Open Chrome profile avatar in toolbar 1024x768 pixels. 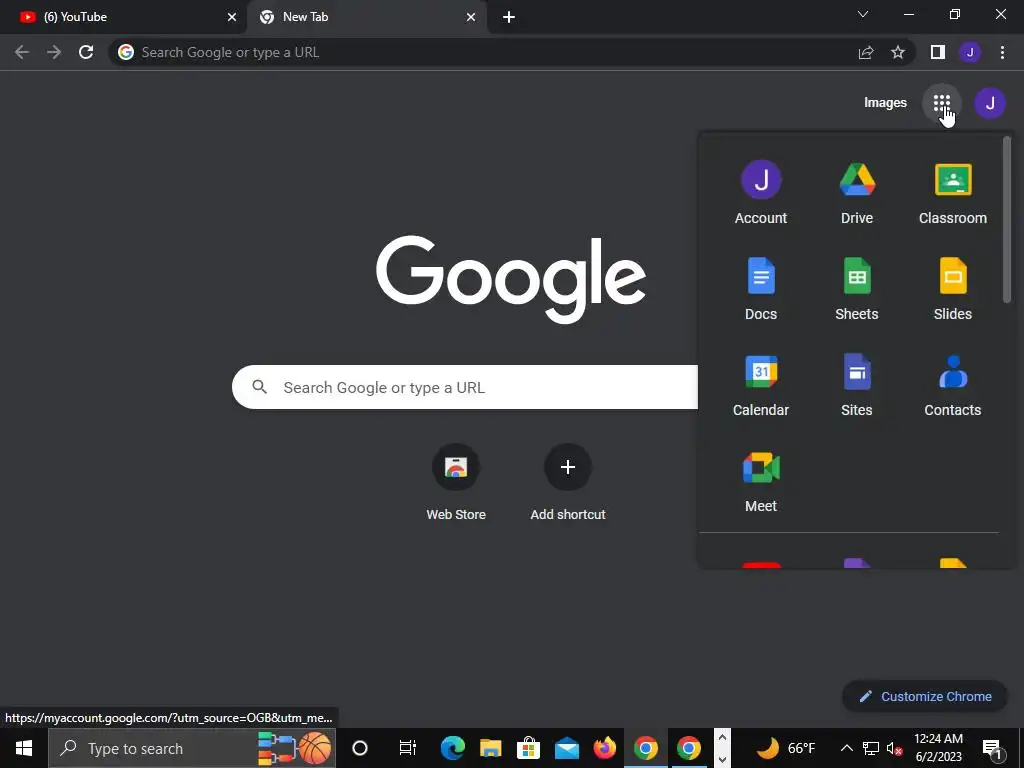pyautogui.click(x=970, y=52)
